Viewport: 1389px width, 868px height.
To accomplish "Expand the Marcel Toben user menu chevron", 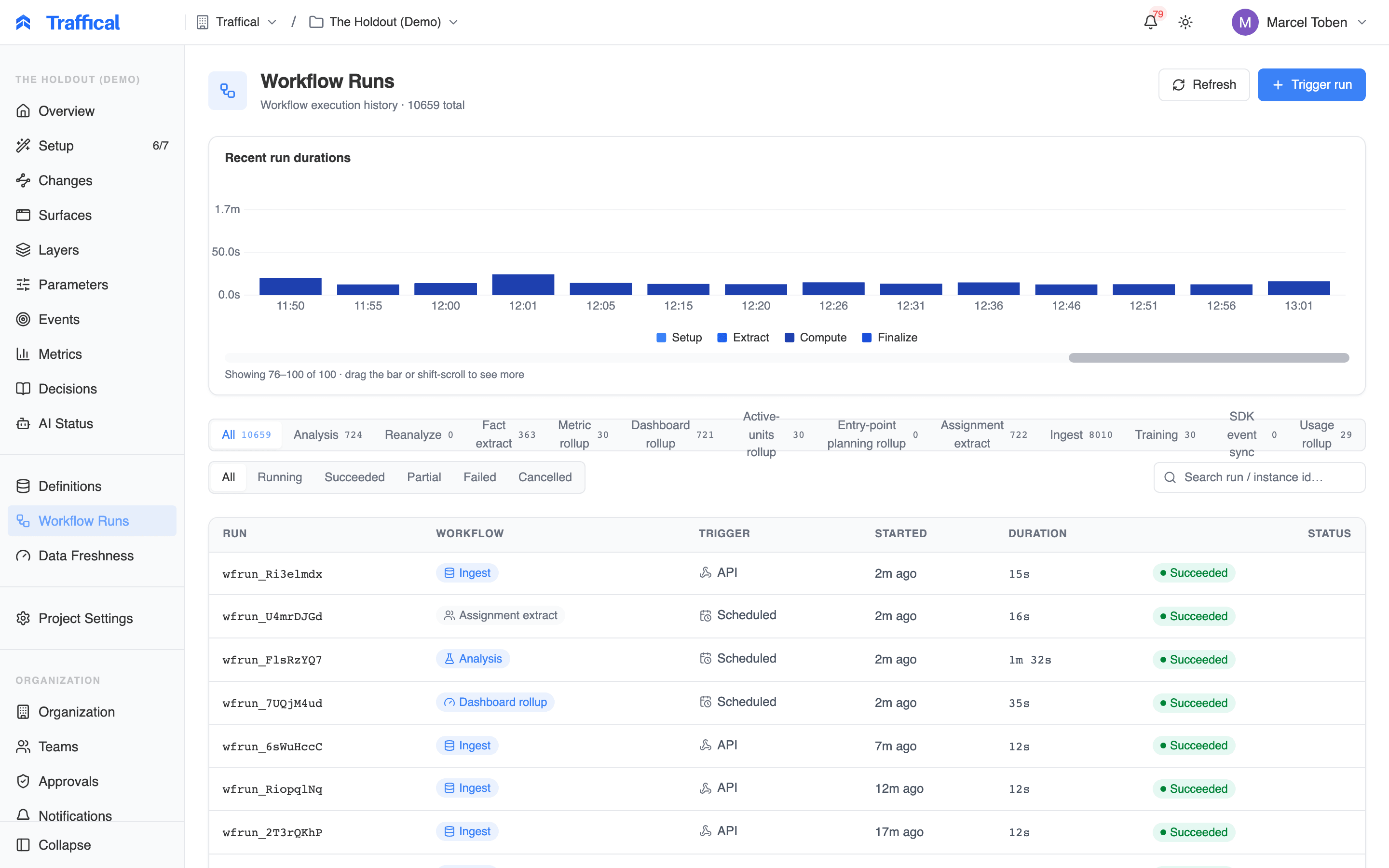I will point(1362,22).
